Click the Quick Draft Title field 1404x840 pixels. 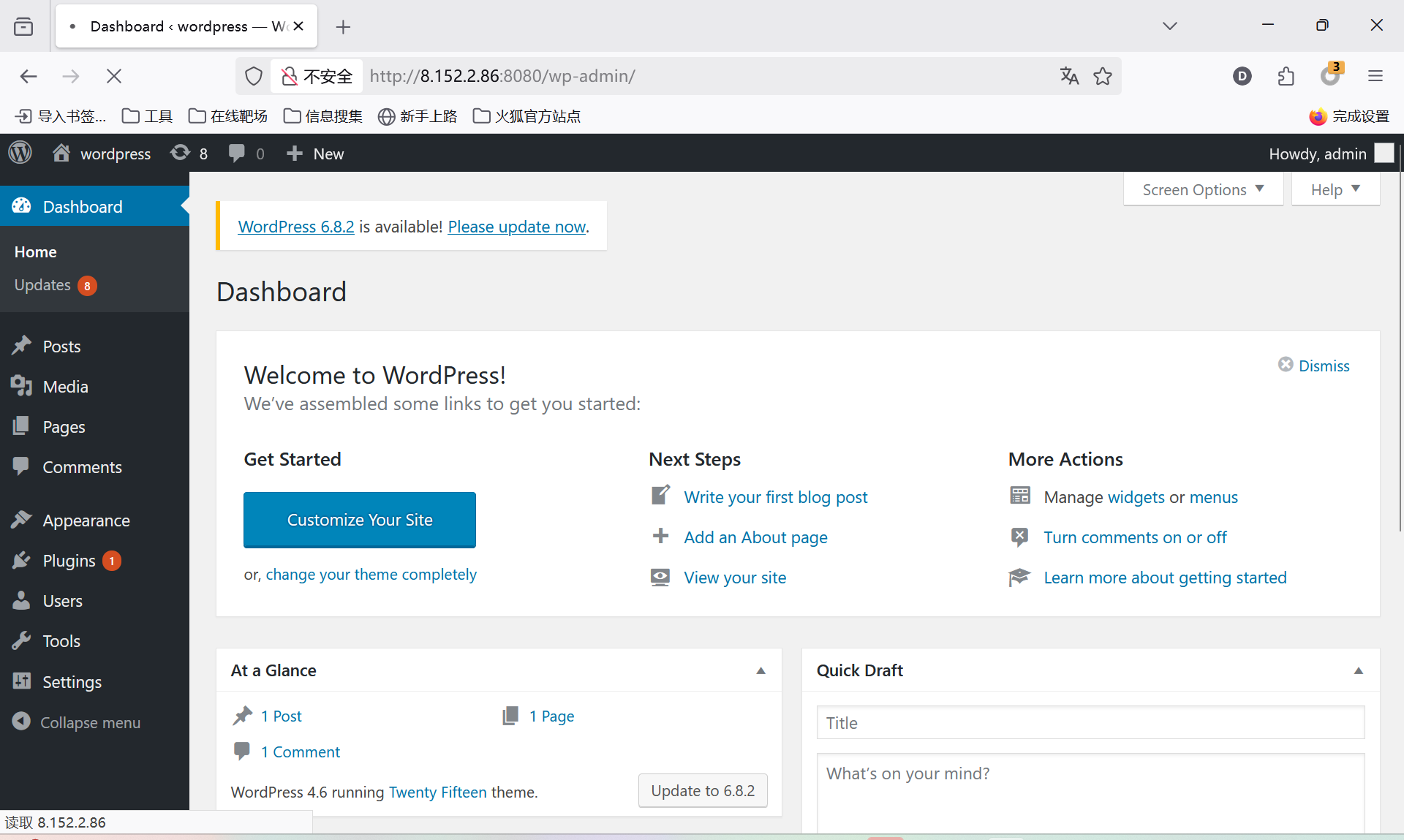1090,722
